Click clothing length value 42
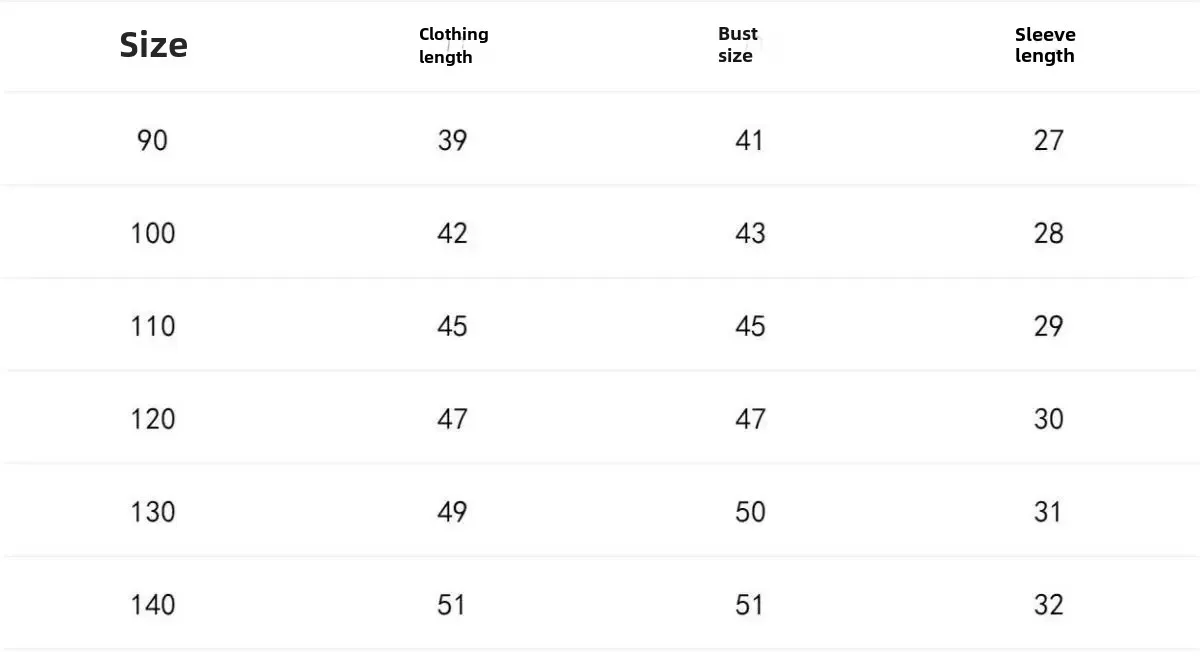 click(452, 233)
